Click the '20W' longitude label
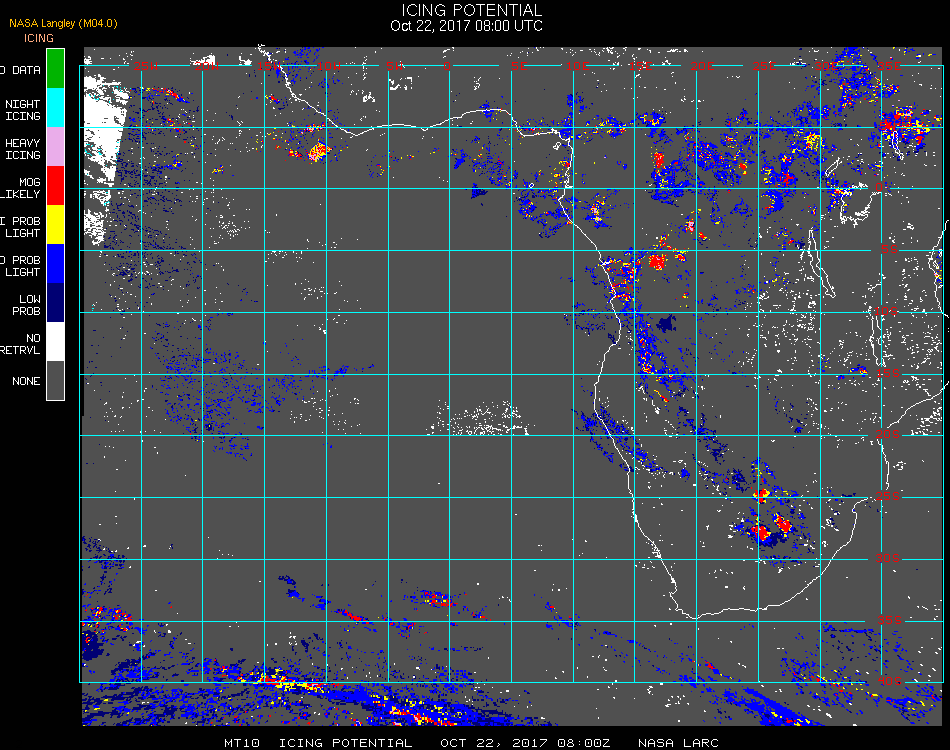Image resolution: width=950 pixels, height=750 pixels. click(207, 66)
